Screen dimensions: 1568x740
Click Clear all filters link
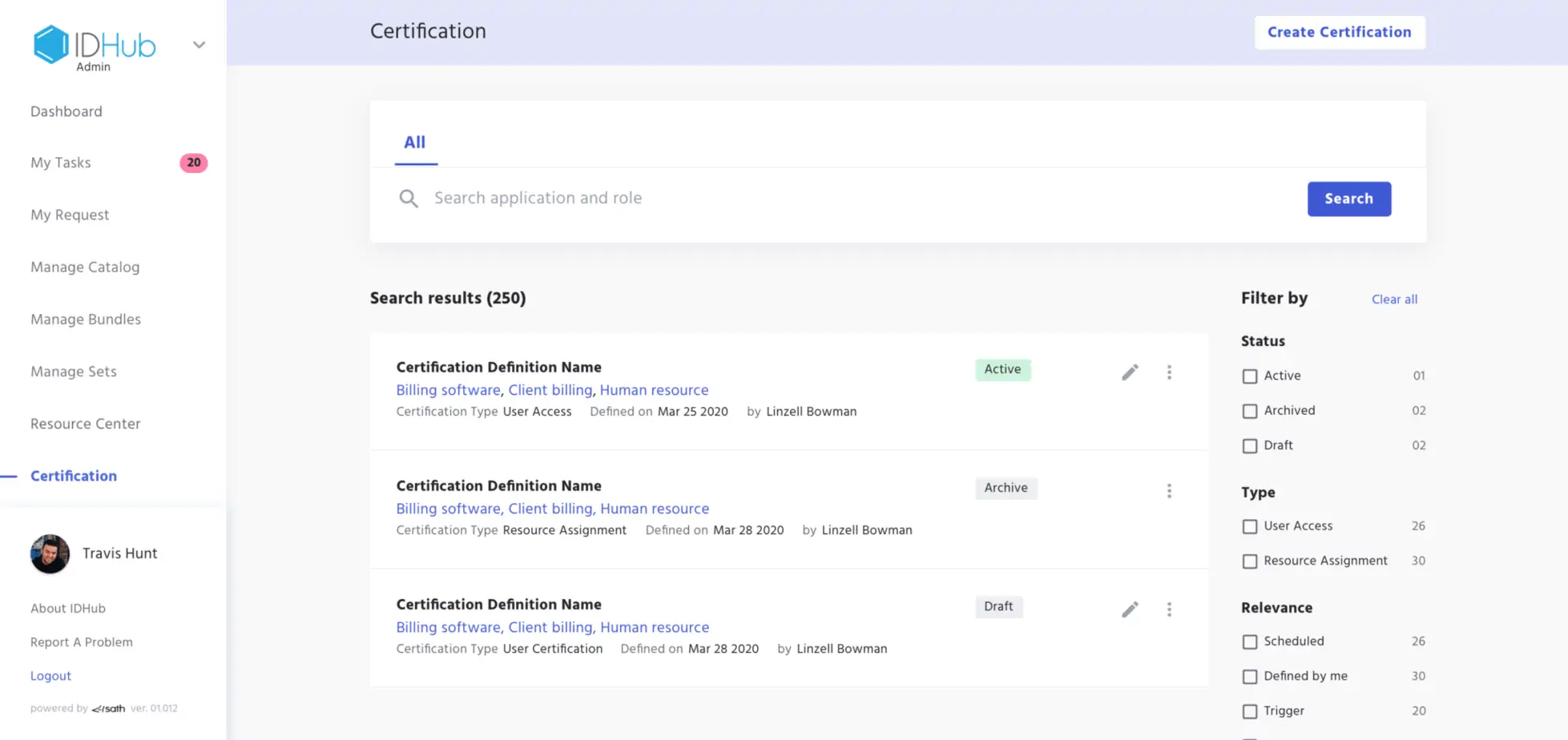tap(1394, 300)
